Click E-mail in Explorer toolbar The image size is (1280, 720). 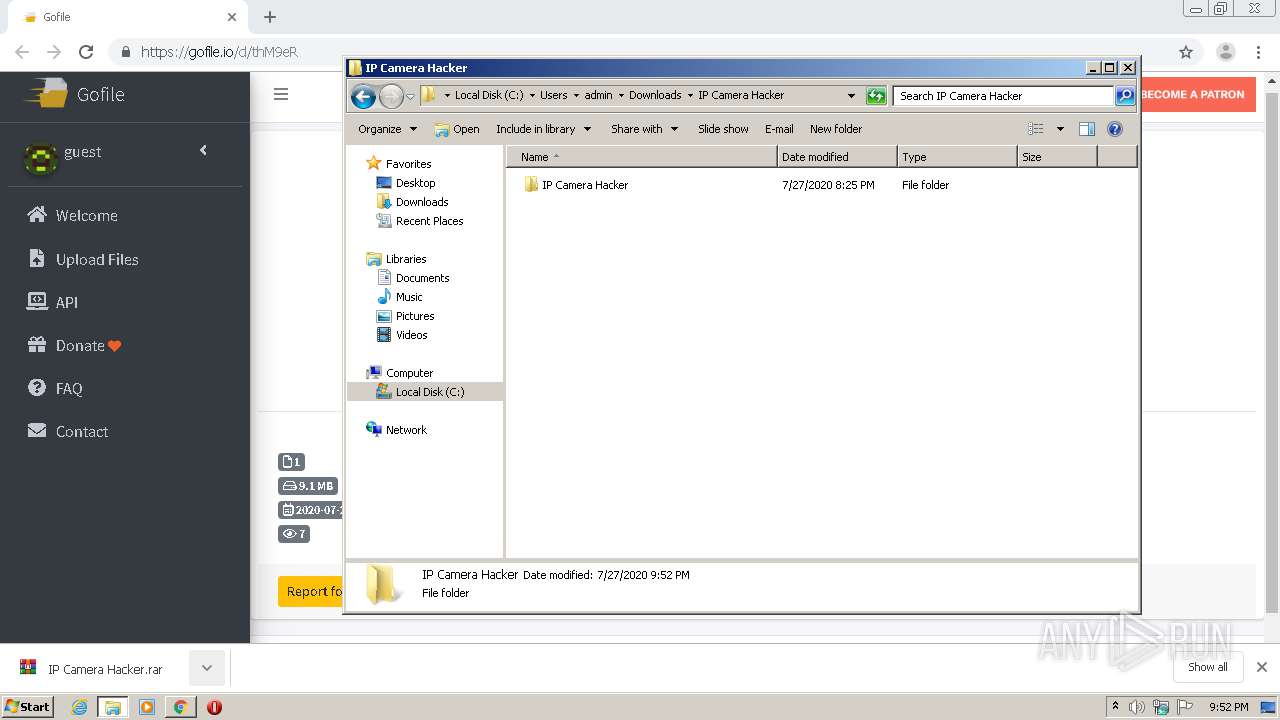779,129
